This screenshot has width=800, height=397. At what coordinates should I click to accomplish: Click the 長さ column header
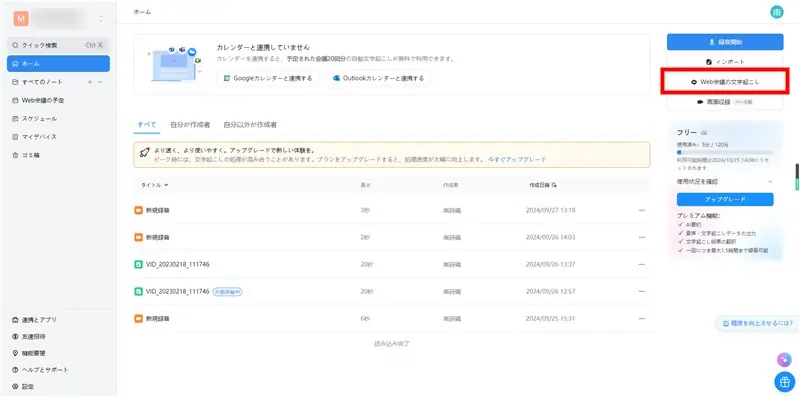[x=364, y=185]
